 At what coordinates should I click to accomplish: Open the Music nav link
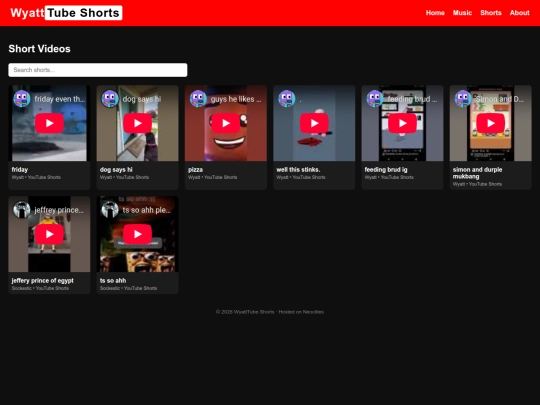tap(462, 13)
